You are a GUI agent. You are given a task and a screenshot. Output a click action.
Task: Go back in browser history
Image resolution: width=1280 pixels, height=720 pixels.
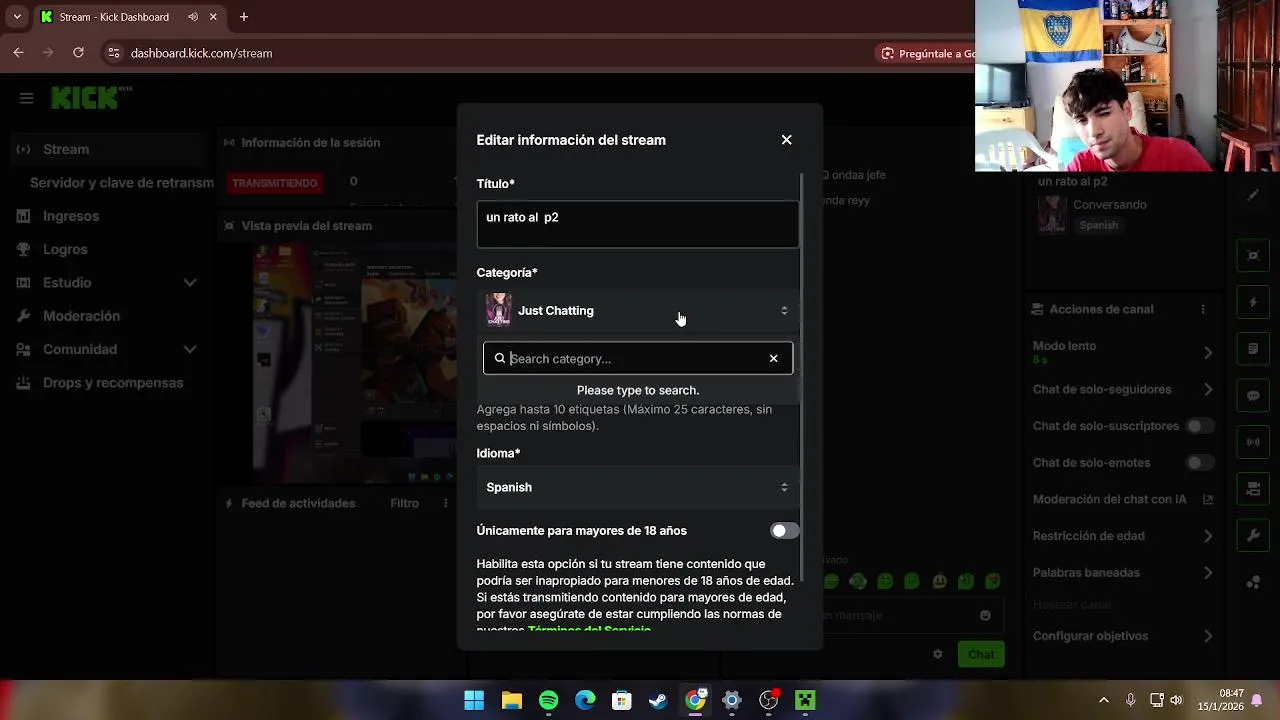coord(19,53)
